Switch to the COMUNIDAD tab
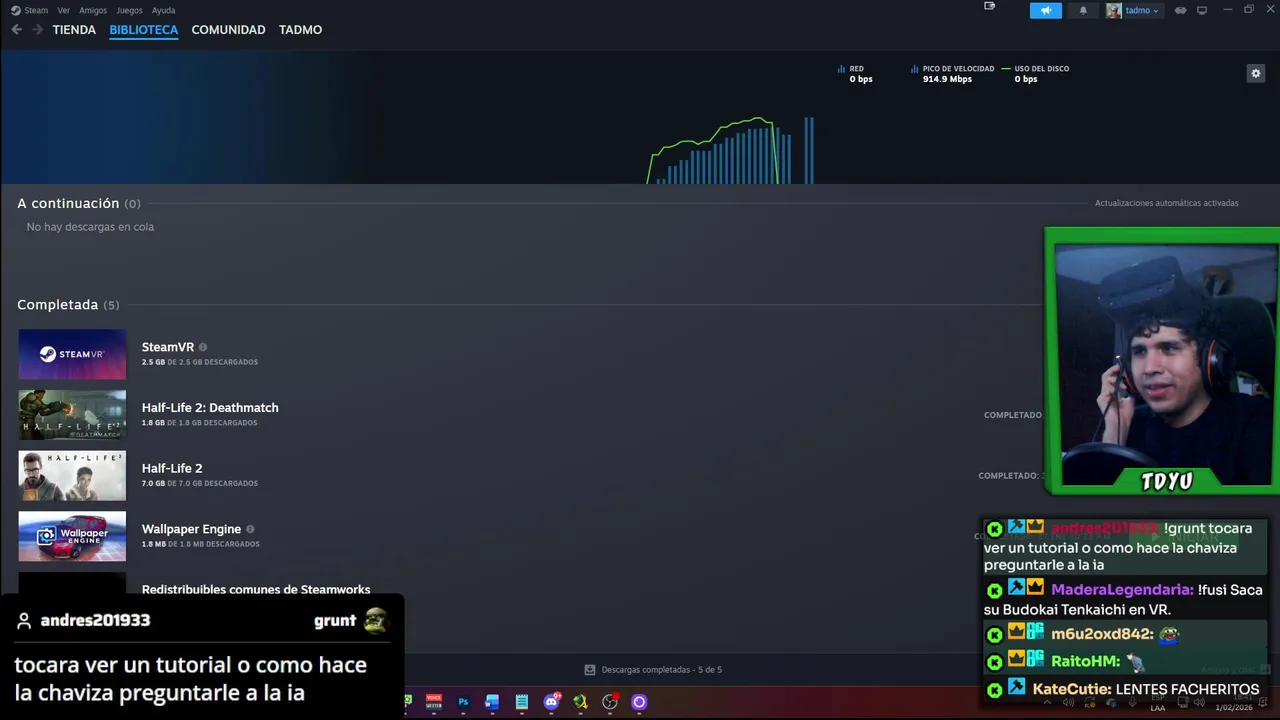Viewport: 1280px width, 720px height. click(x=228, y=30)
